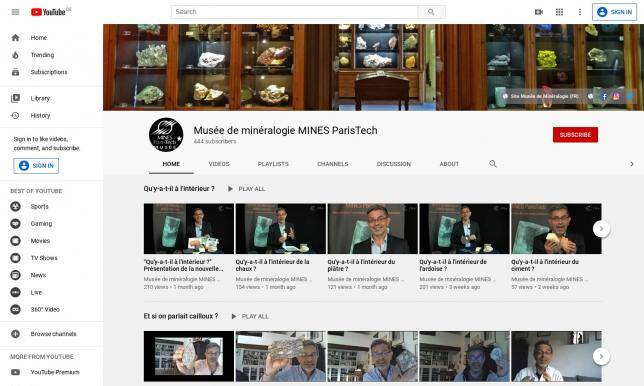This screenshot has width=644, height=386.
Task: Open the create video camera icon
Action: 539,12
